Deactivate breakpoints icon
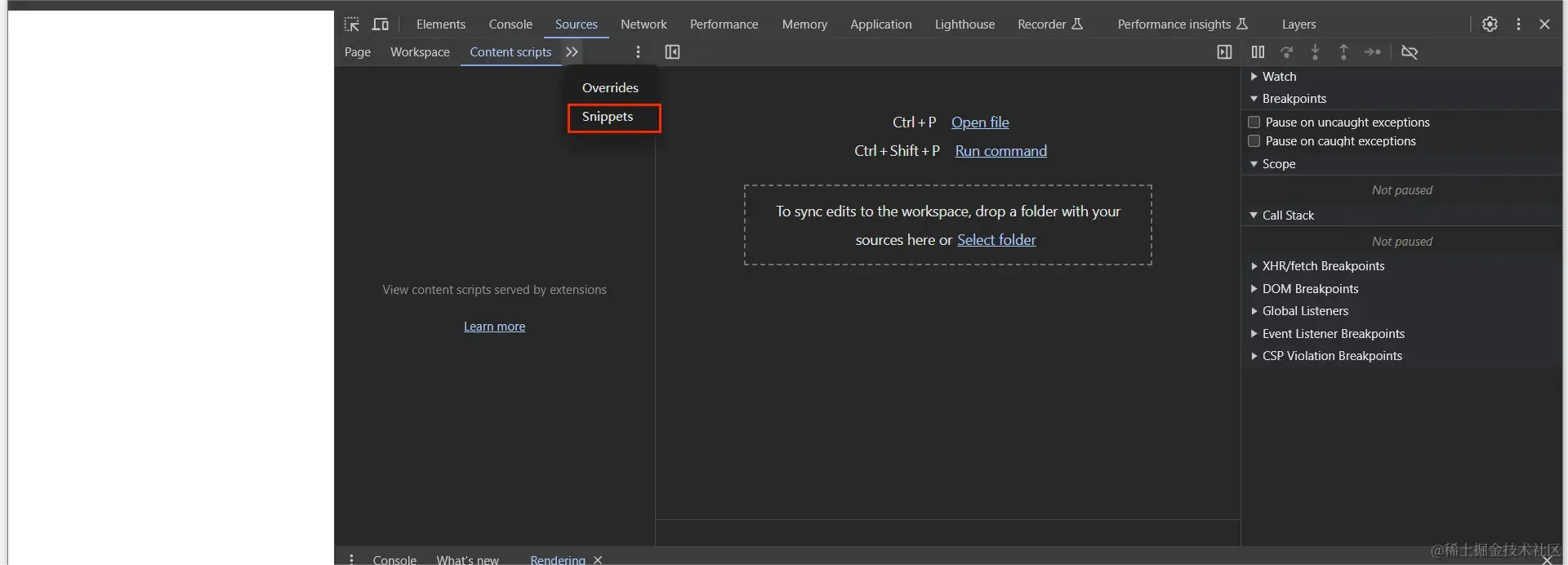This screenshot has height=565, width=1568. click(x=1410, y=52)
